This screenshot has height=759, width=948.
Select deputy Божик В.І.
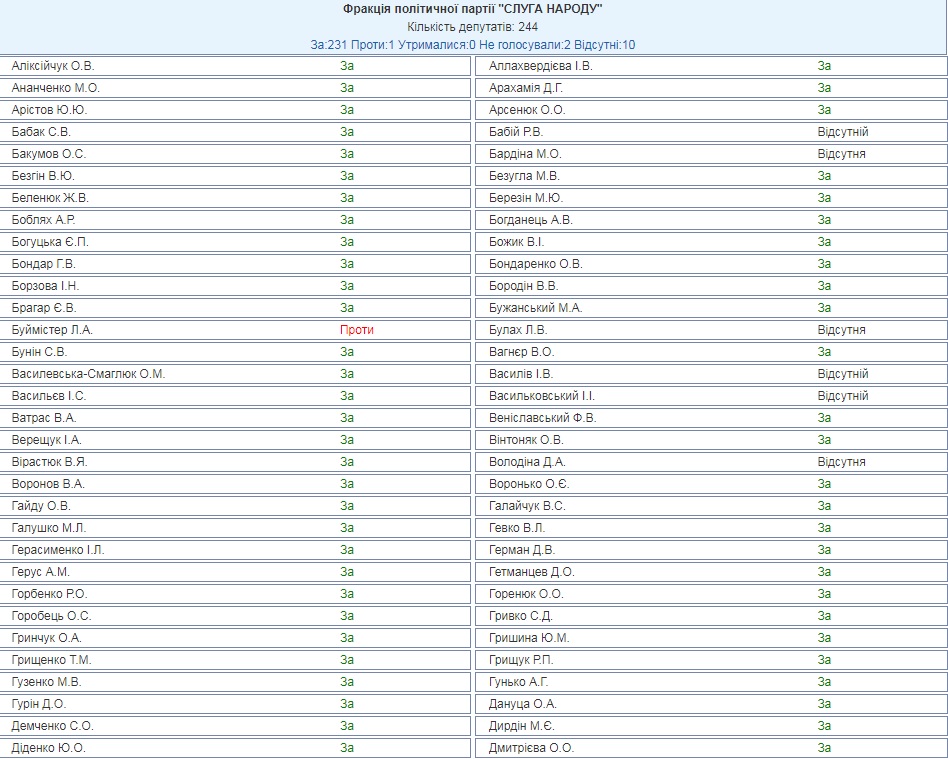pyautogui.click(x=516, y=242)
